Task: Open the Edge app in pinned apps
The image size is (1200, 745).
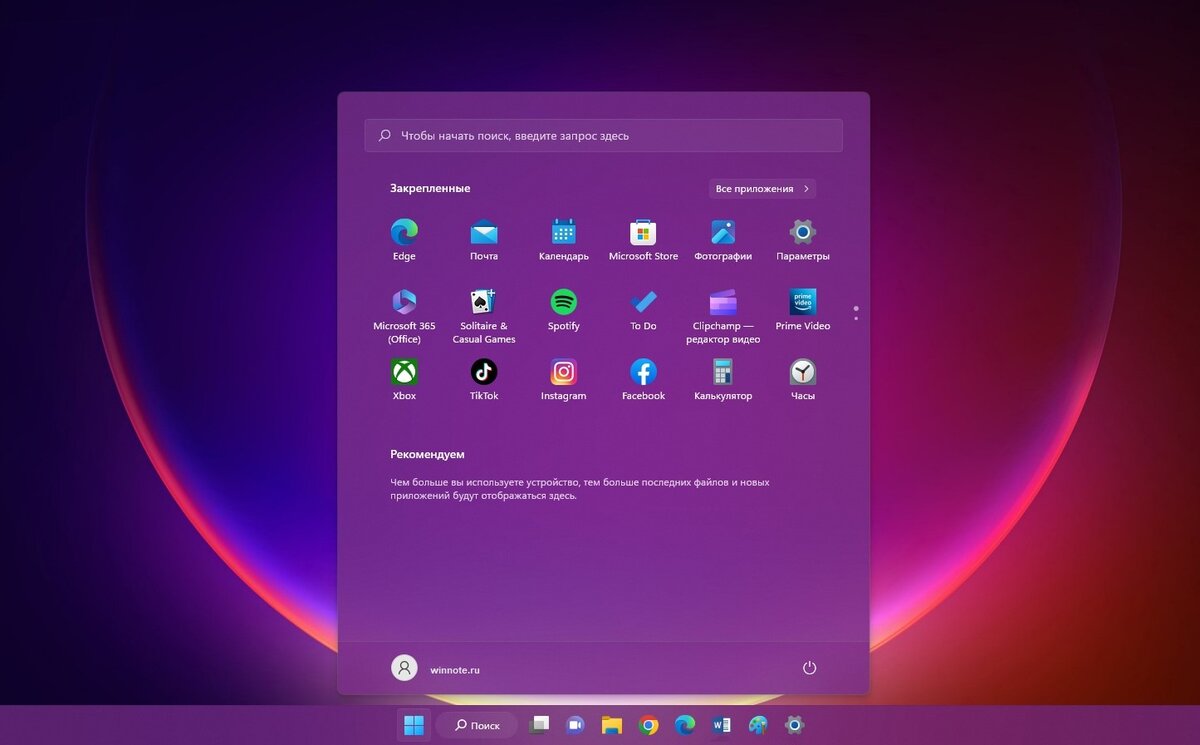Action: [404, 240]
